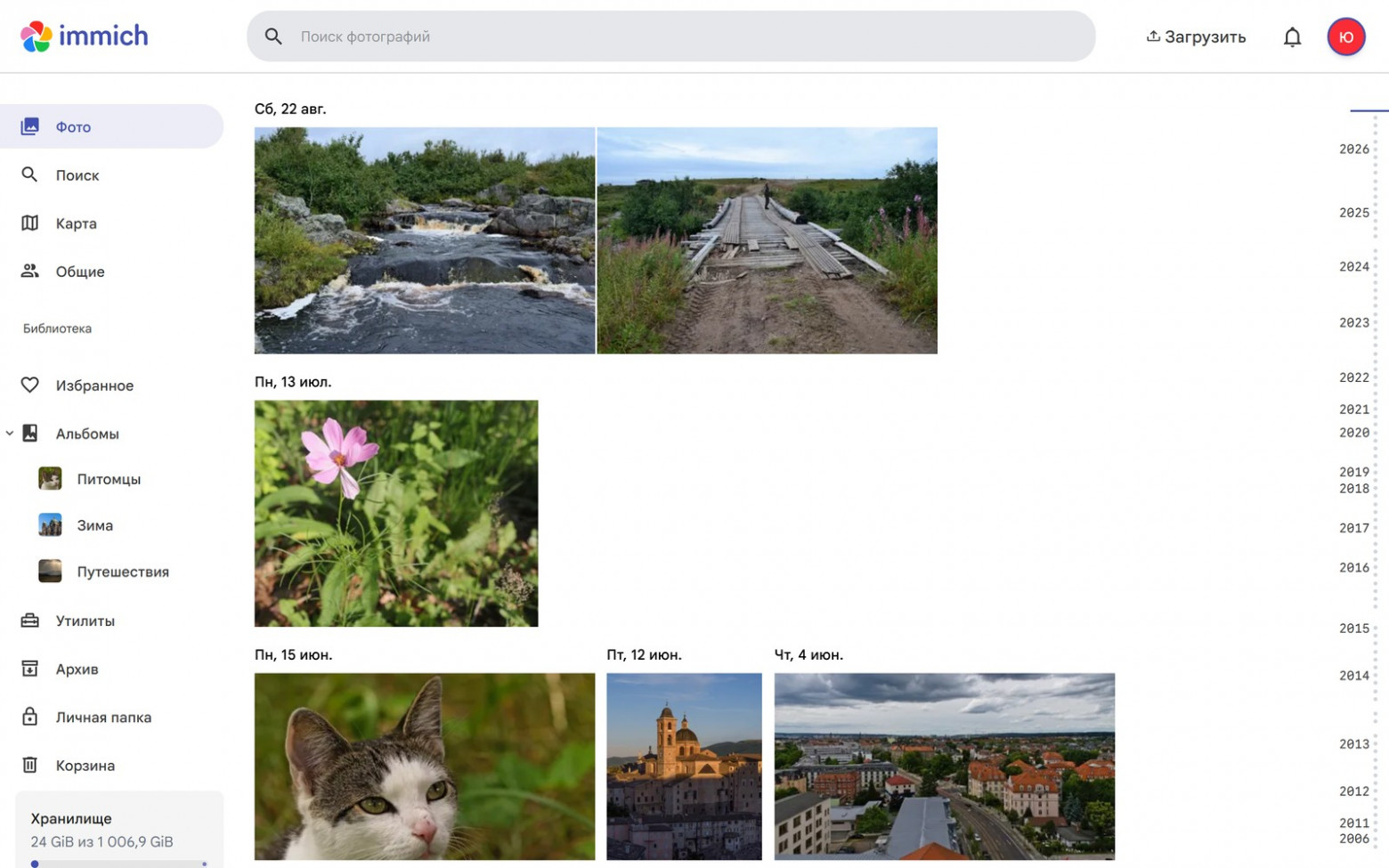Open the Ю user avatar menu

click(x=1345, y=37)
